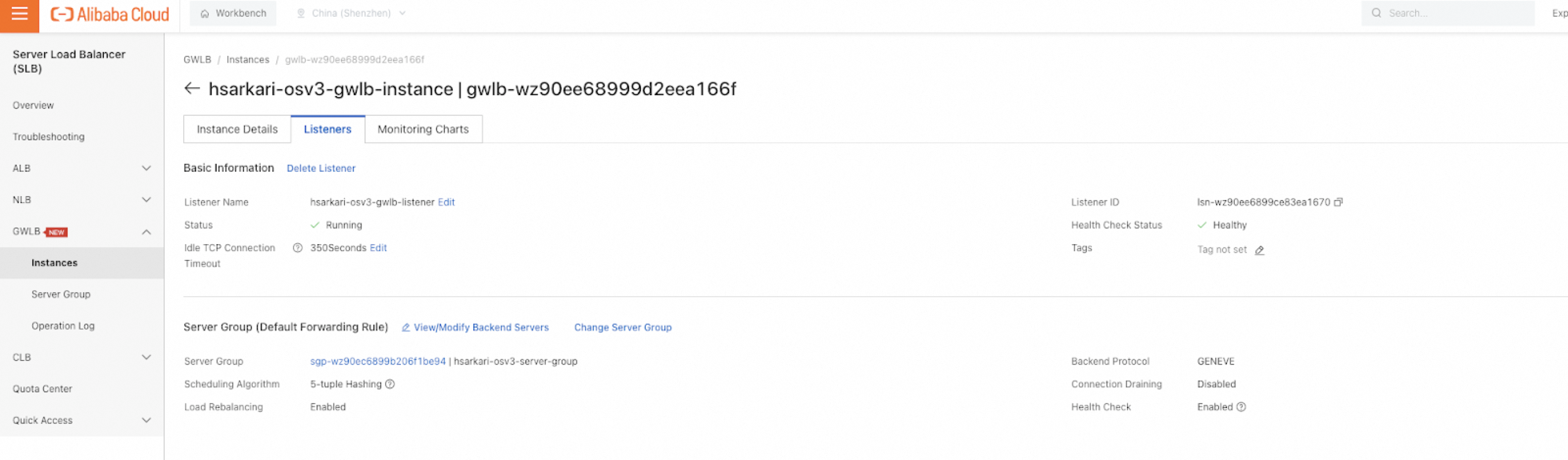Open Server Group in the sidebar
The width and height of the screenshot is (1568, 460).
[61, 294]
